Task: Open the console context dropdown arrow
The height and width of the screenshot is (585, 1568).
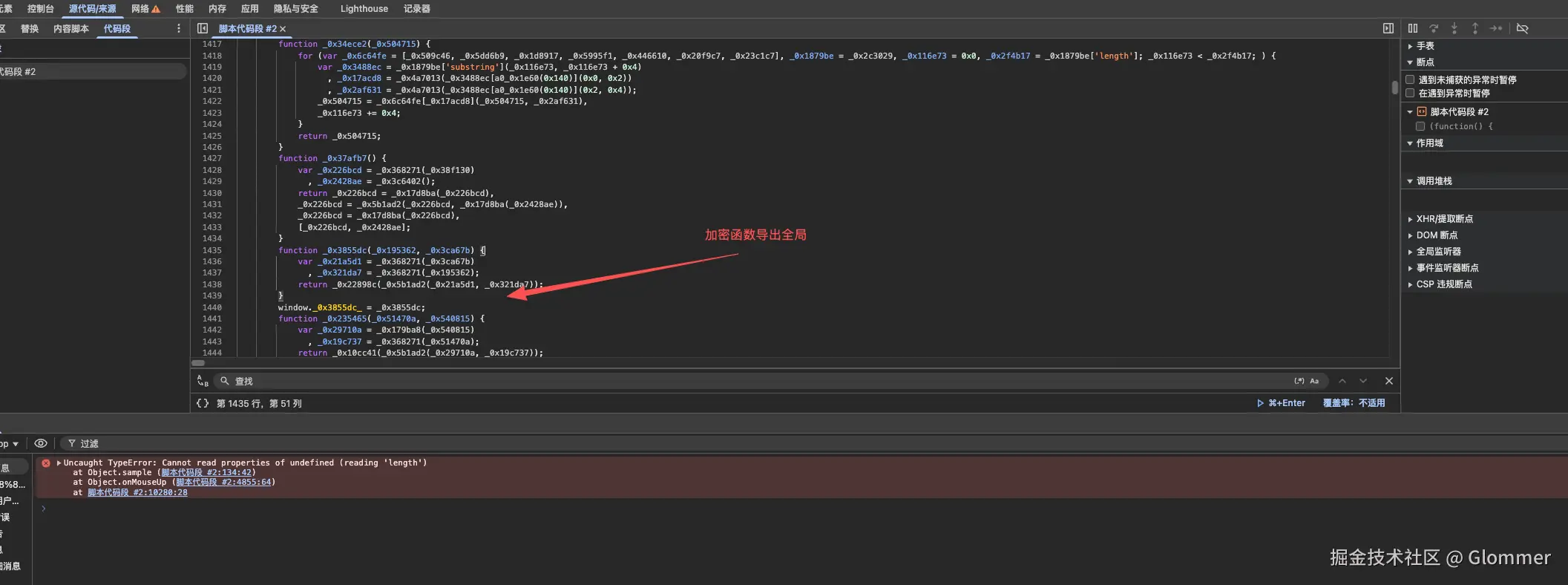Action: tap(16, 444)
